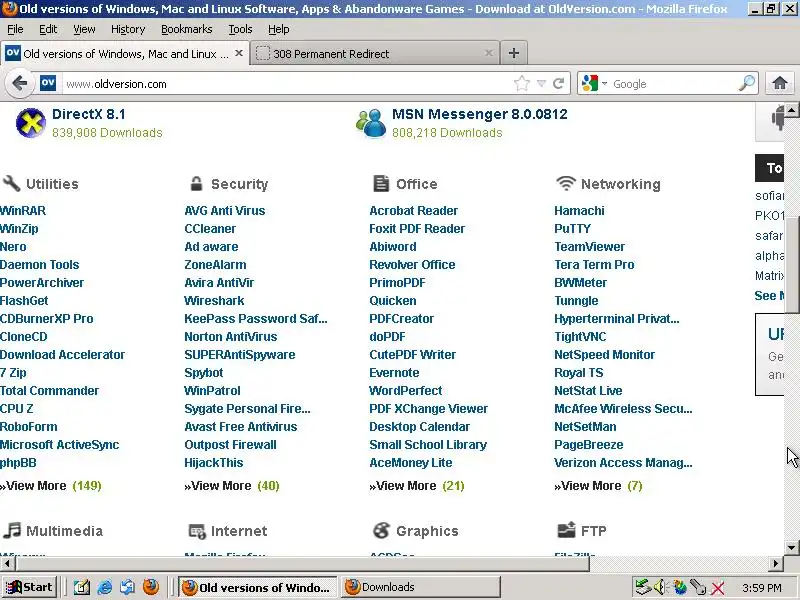The height and width of the screenshot is (600, 800).
Task: Open a new tab with the plus button
Action: click(514, 53)
